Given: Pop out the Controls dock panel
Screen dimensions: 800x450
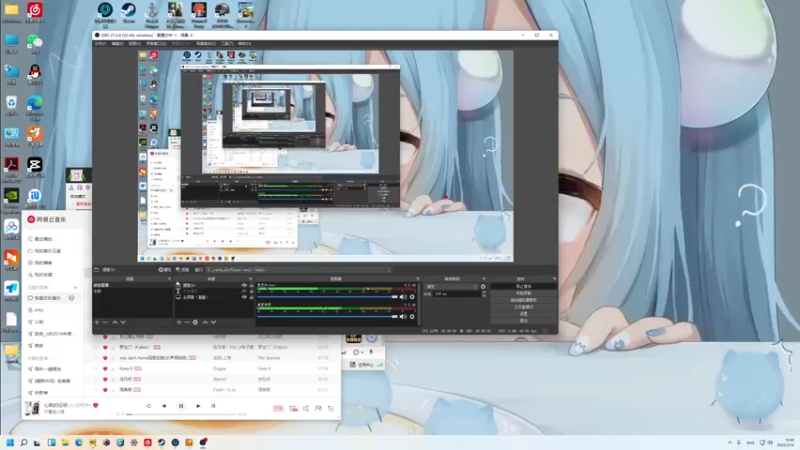Looking at the screenshot, I should coord(555,279).
